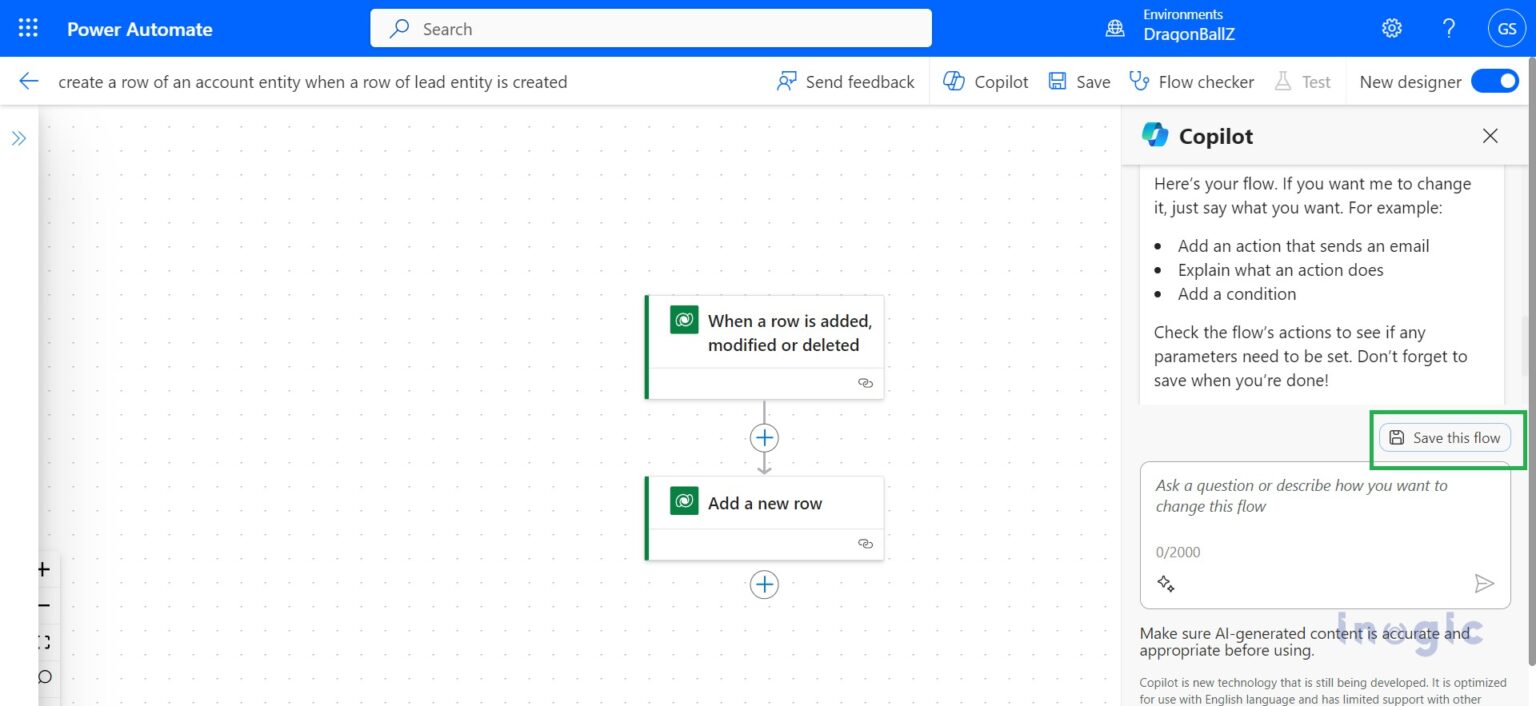
Task: Zoom in using the plus icon
Action: pyautogui.click(x=42, y=569)
